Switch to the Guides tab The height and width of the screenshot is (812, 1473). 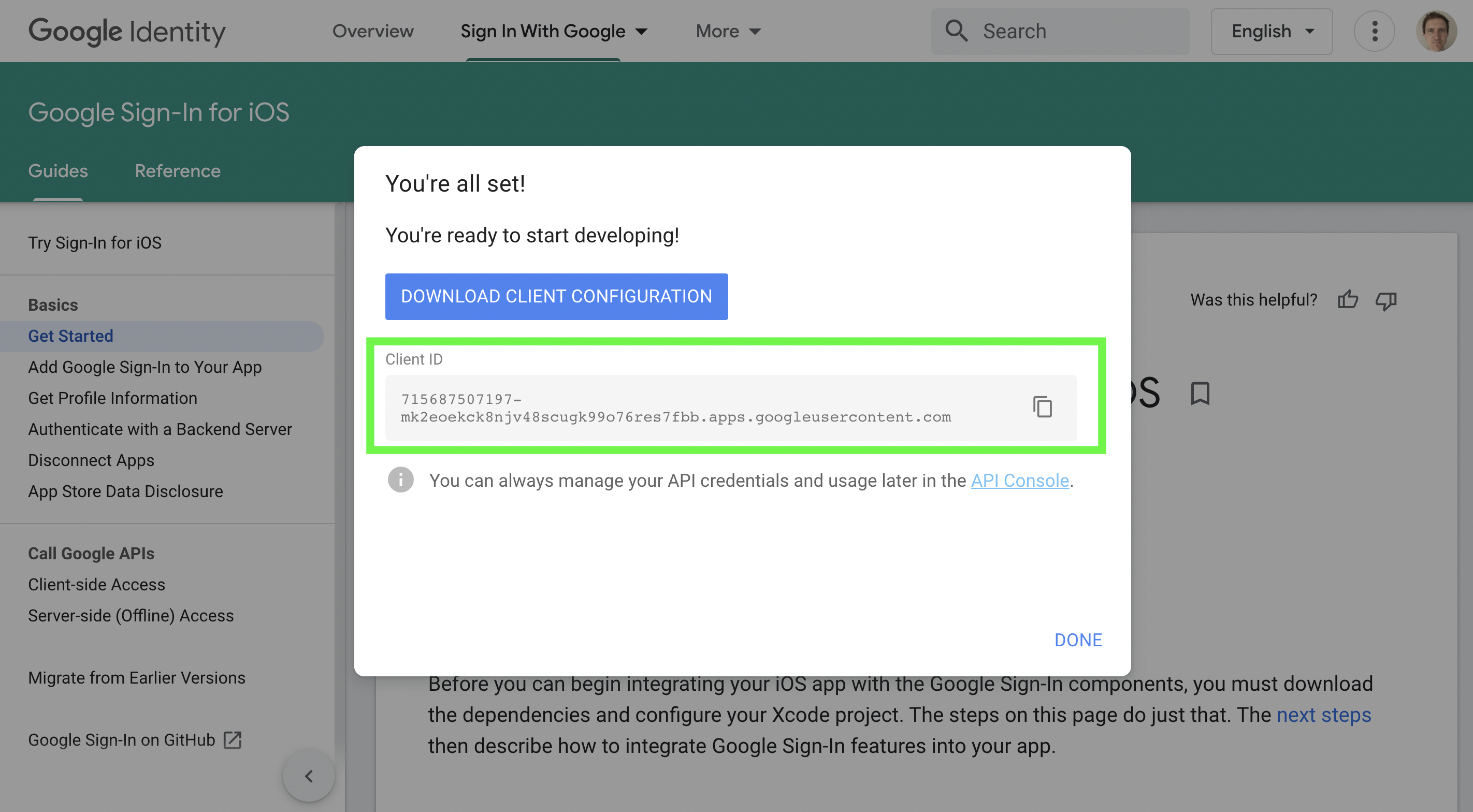58,171
